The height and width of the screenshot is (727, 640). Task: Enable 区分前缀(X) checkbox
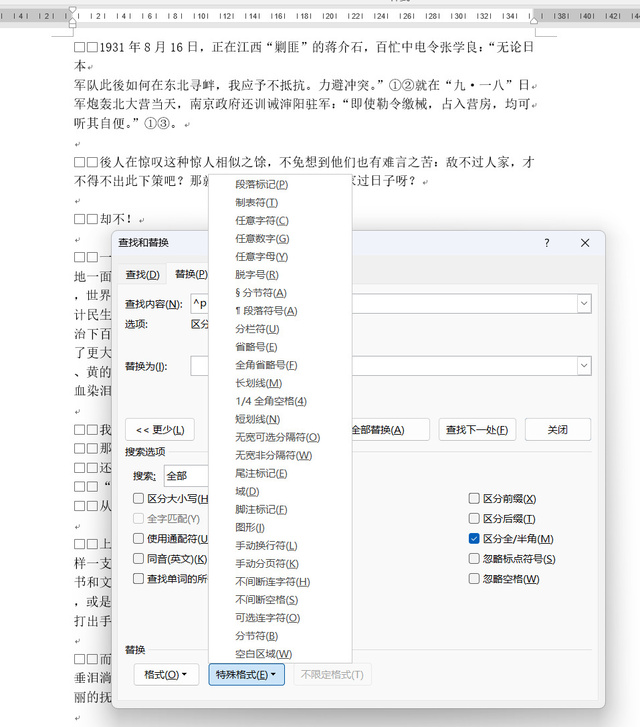pyautogui.click(x=474, y=499)
